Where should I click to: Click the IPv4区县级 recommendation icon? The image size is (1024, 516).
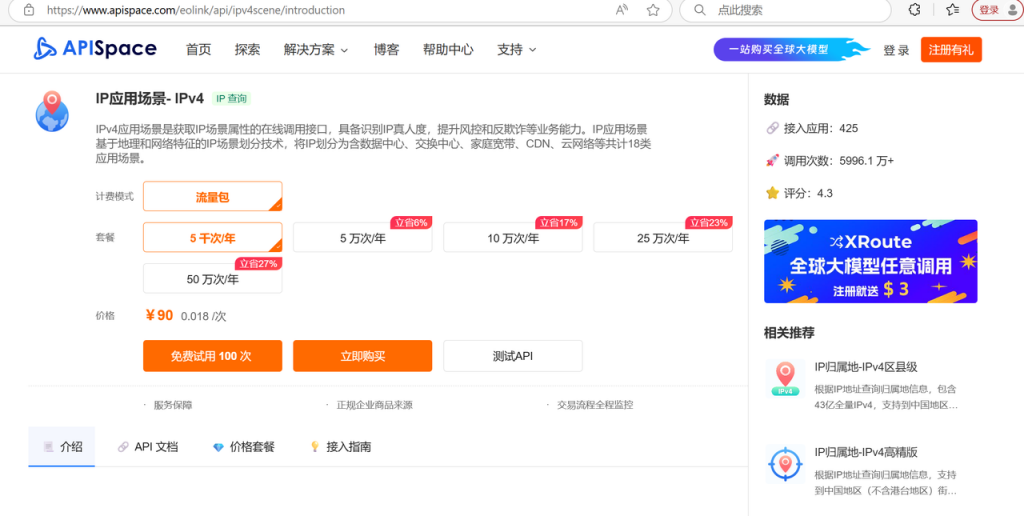coord(785,378)
